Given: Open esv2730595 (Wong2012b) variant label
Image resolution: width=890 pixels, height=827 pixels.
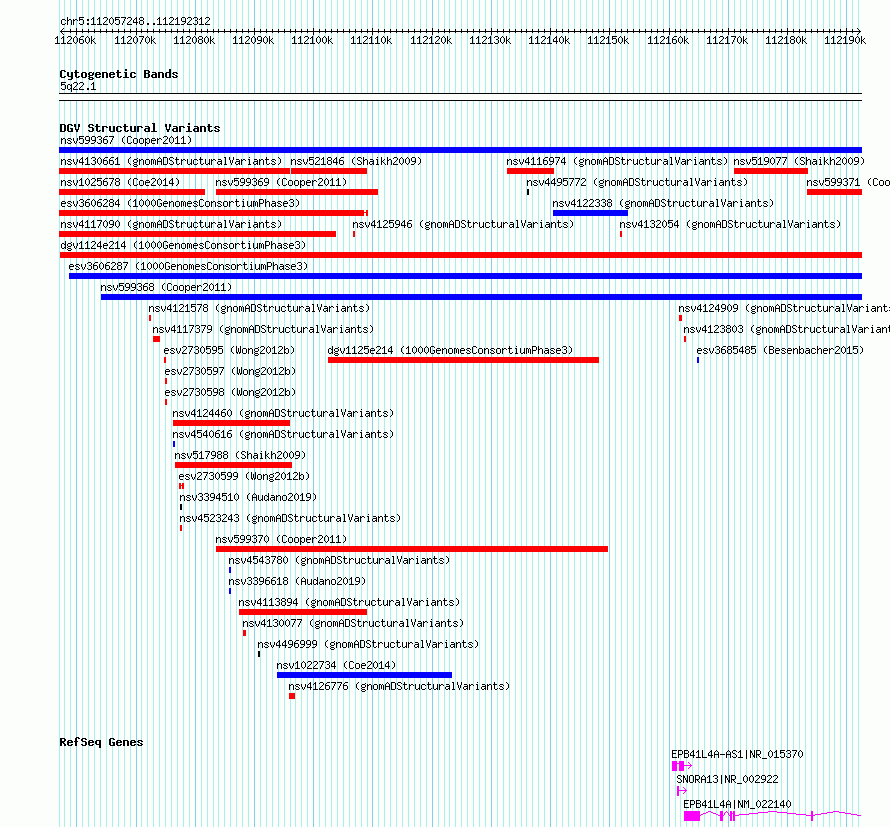Looking at the screenshot, I should click(229, 350).
